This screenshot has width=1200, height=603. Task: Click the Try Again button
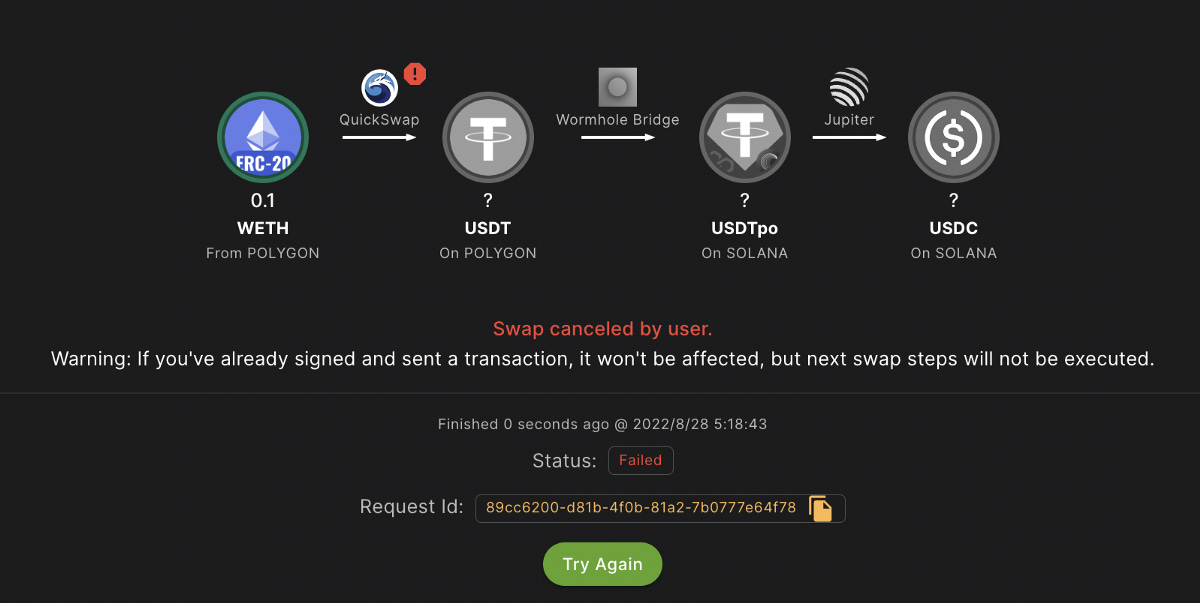pyautogui.click(x=602, y=563)
